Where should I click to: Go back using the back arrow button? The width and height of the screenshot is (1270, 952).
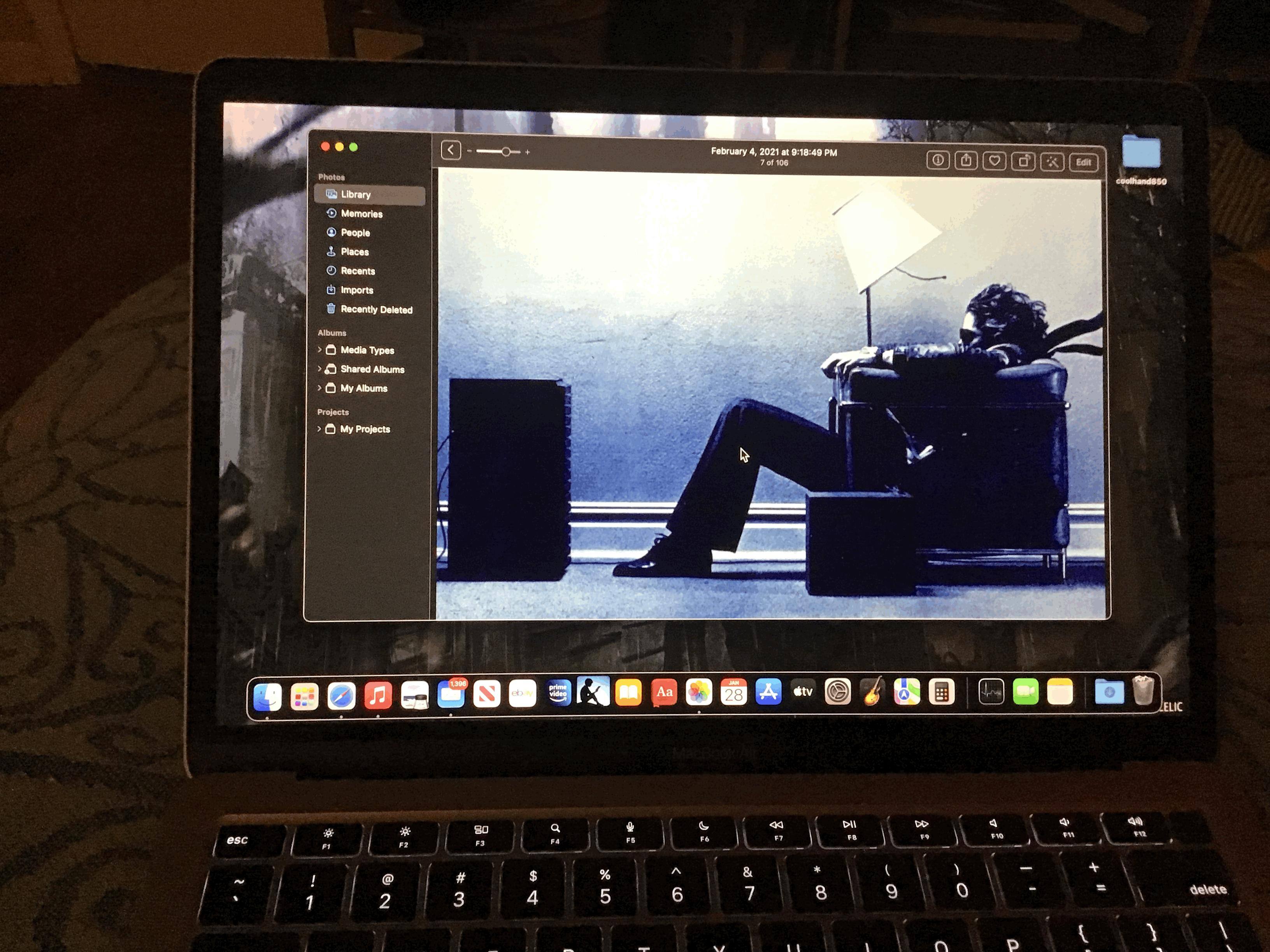click(451, 150)
